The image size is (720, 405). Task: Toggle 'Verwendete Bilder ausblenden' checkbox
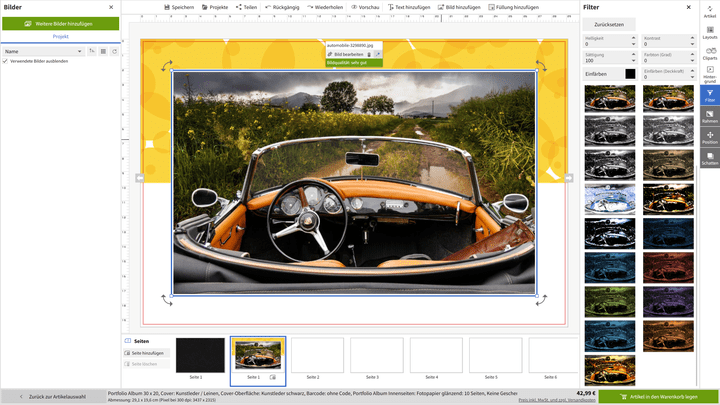pos(6,61)
